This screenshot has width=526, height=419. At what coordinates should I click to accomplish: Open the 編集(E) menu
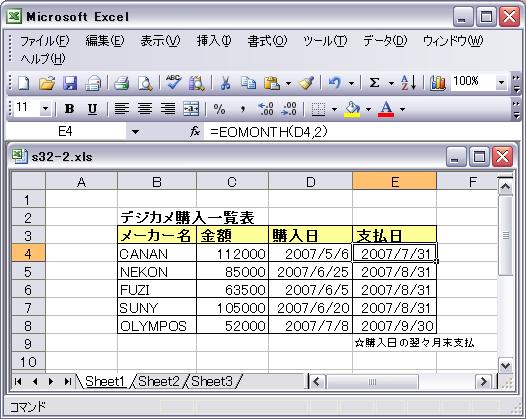tap(105, 41)
